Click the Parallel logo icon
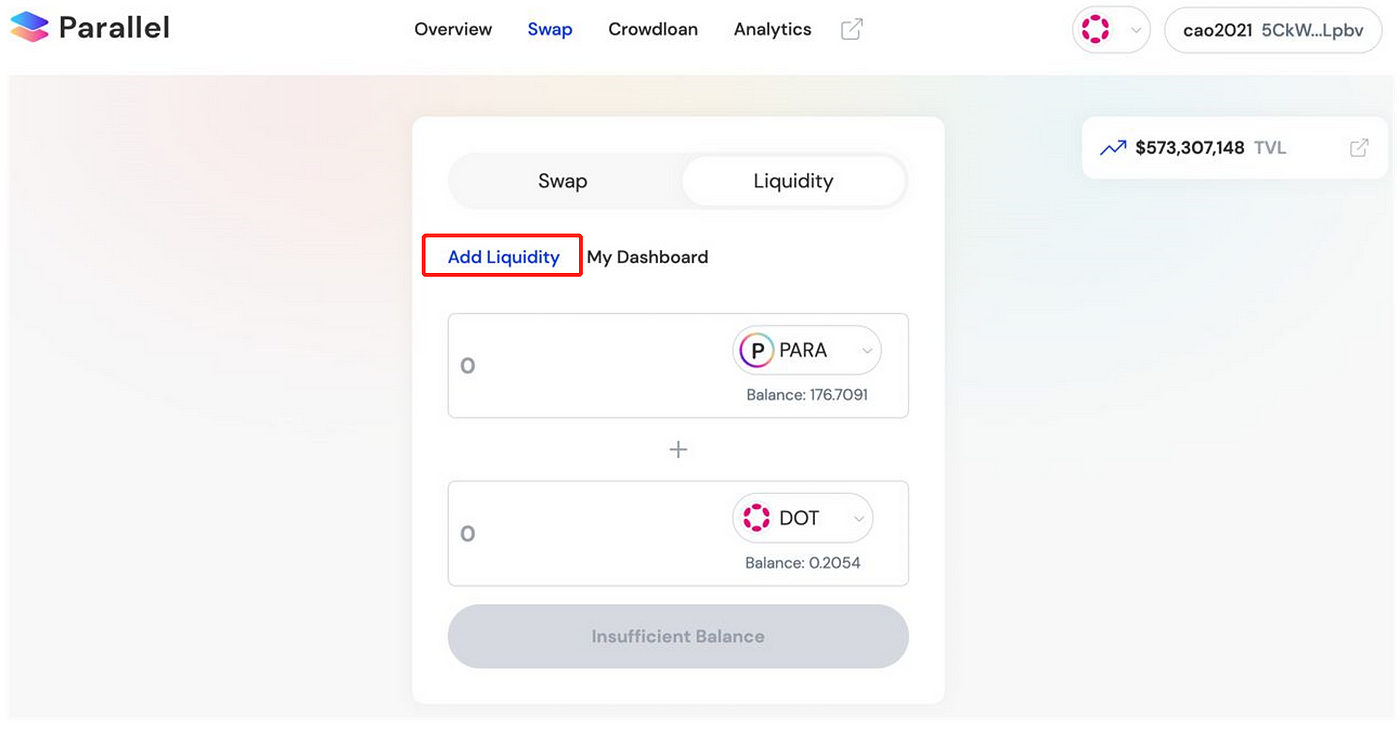 [29, 27]
